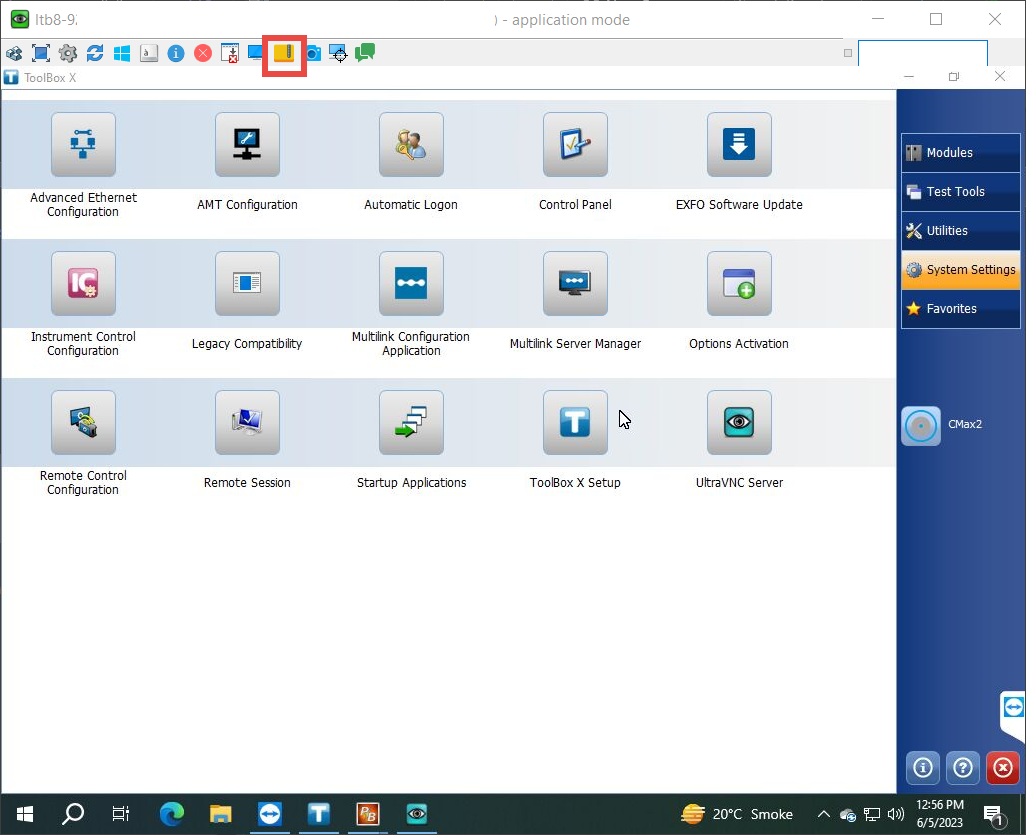Switch to the Utilities tab
Screen dimensions: 1026x835
pyautogui.click(x=961, y=230)
